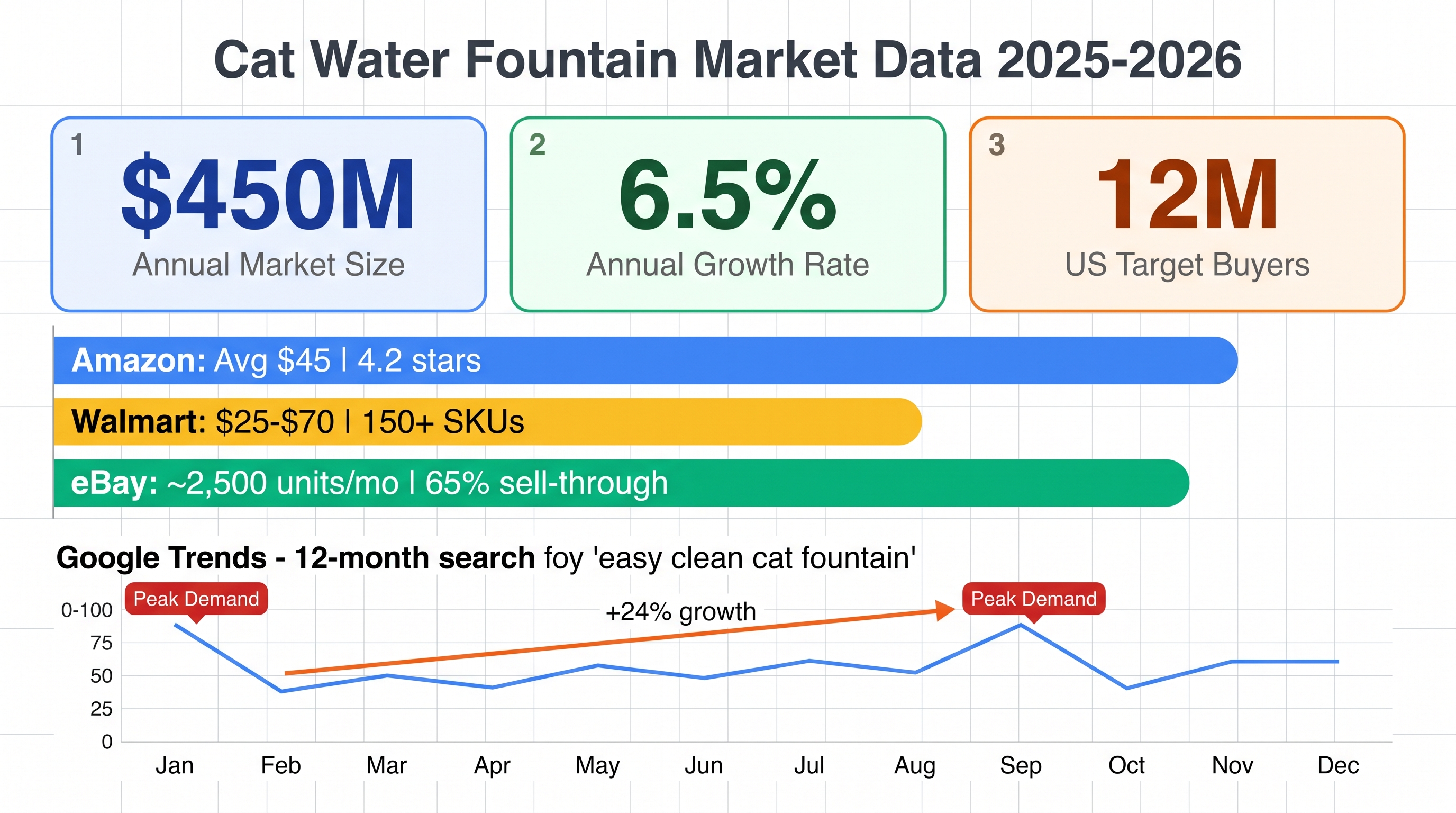Select the yellow Walmart bar
Screen dimensions: 1456x813
click(488, 422)
